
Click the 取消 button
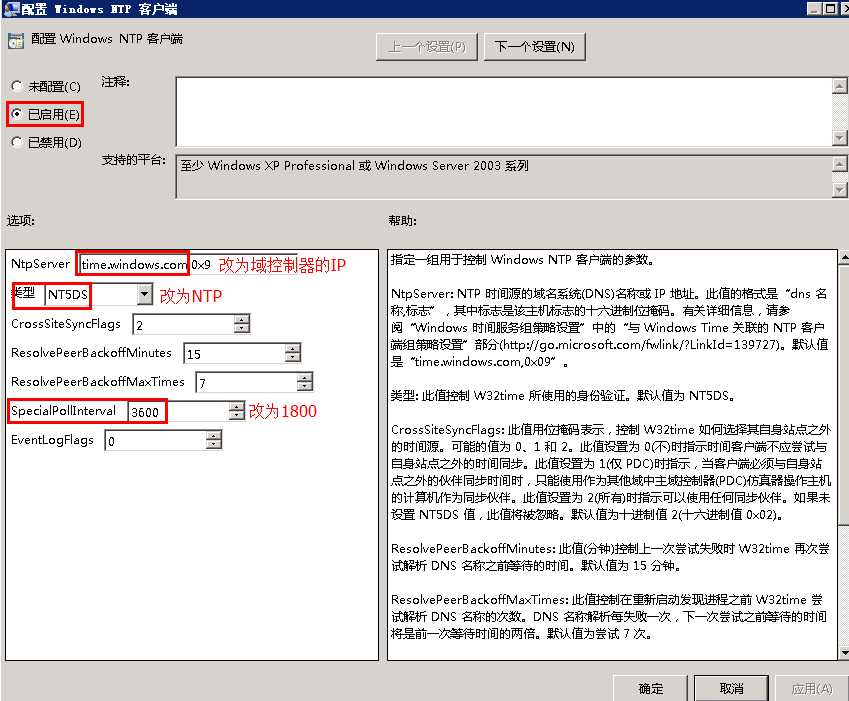[731, 688]
